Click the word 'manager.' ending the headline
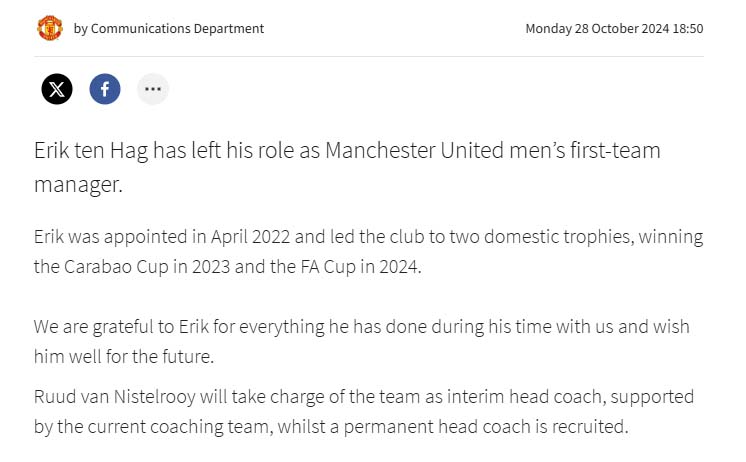The width and height of the screenshot is (746, 462). [79, 185]
